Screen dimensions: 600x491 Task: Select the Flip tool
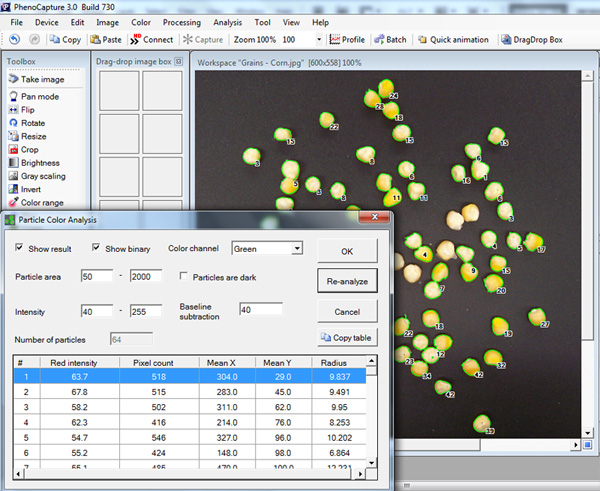[x=27, y=110]
